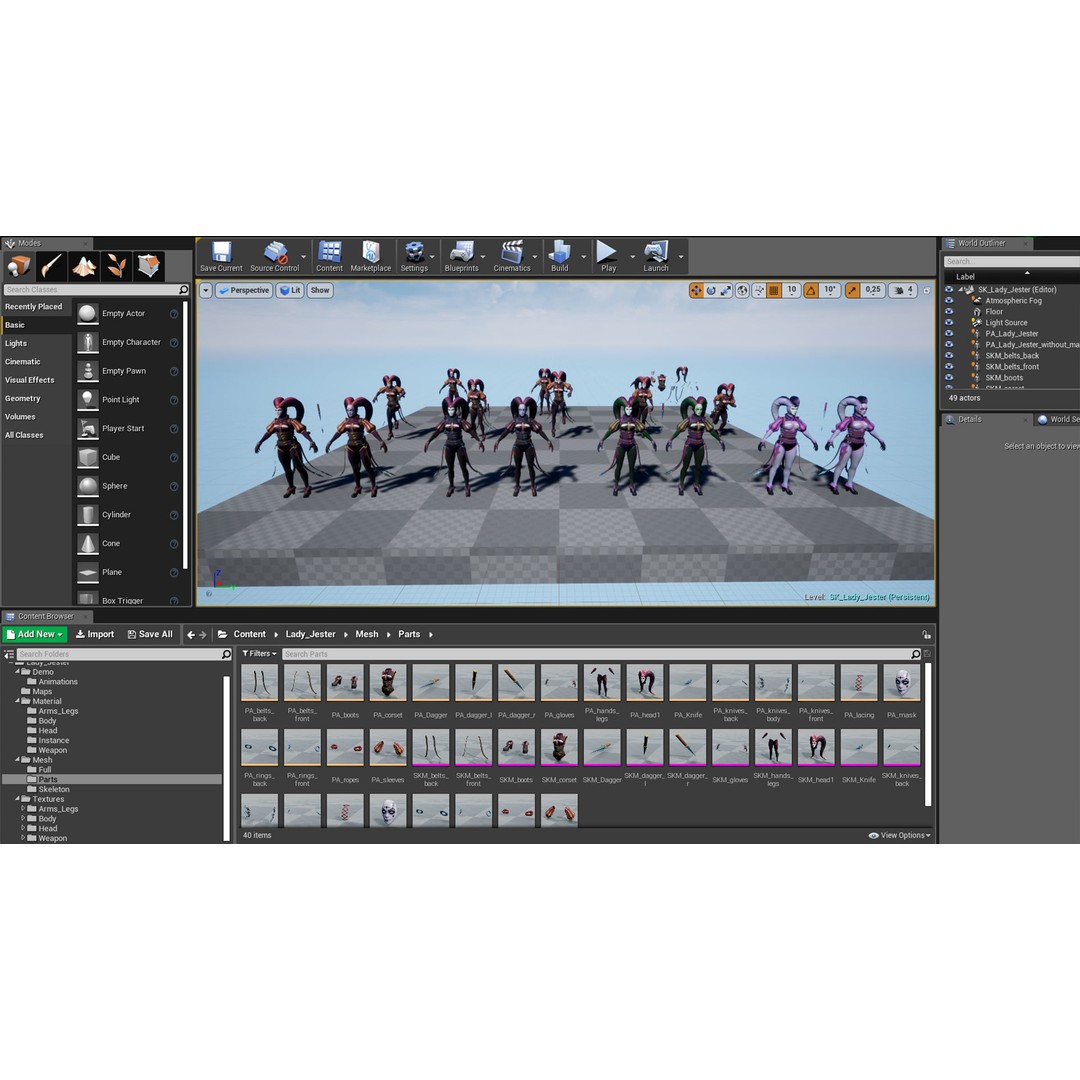Open the Lit view mode dropdown
This screenshot has height=1080, width=1080.
tap(290, 291)
